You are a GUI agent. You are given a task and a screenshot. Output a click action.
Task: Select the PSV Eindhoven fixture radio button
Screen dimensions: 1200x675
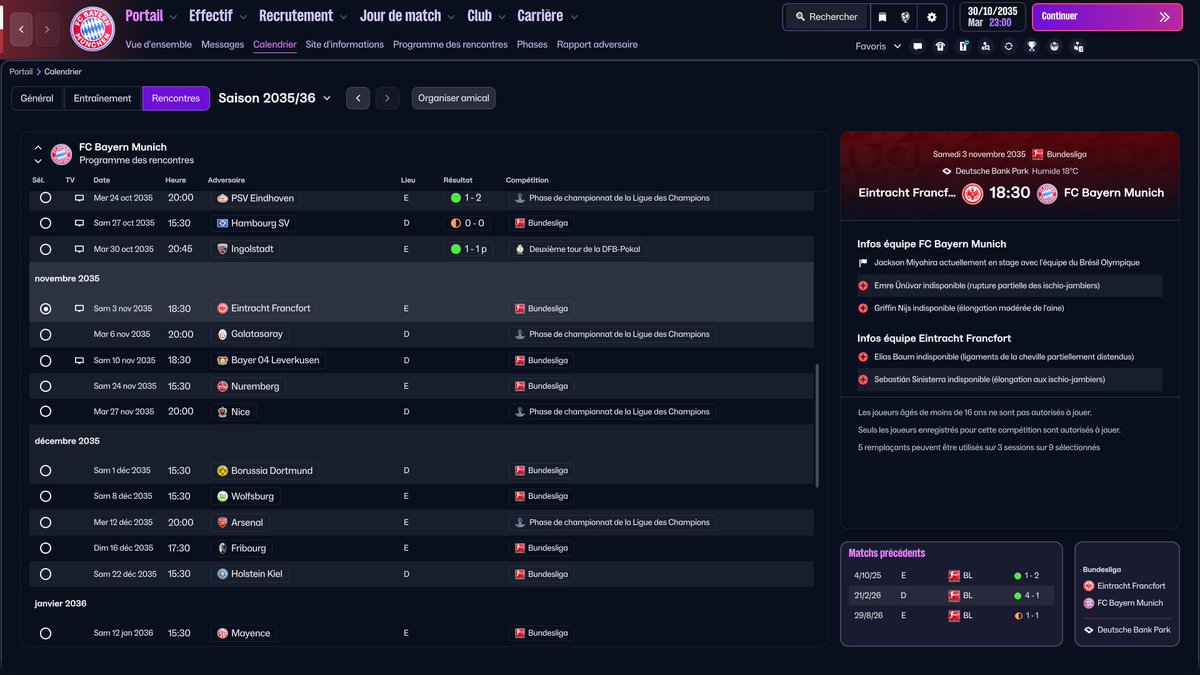click(x=45, y=198)
